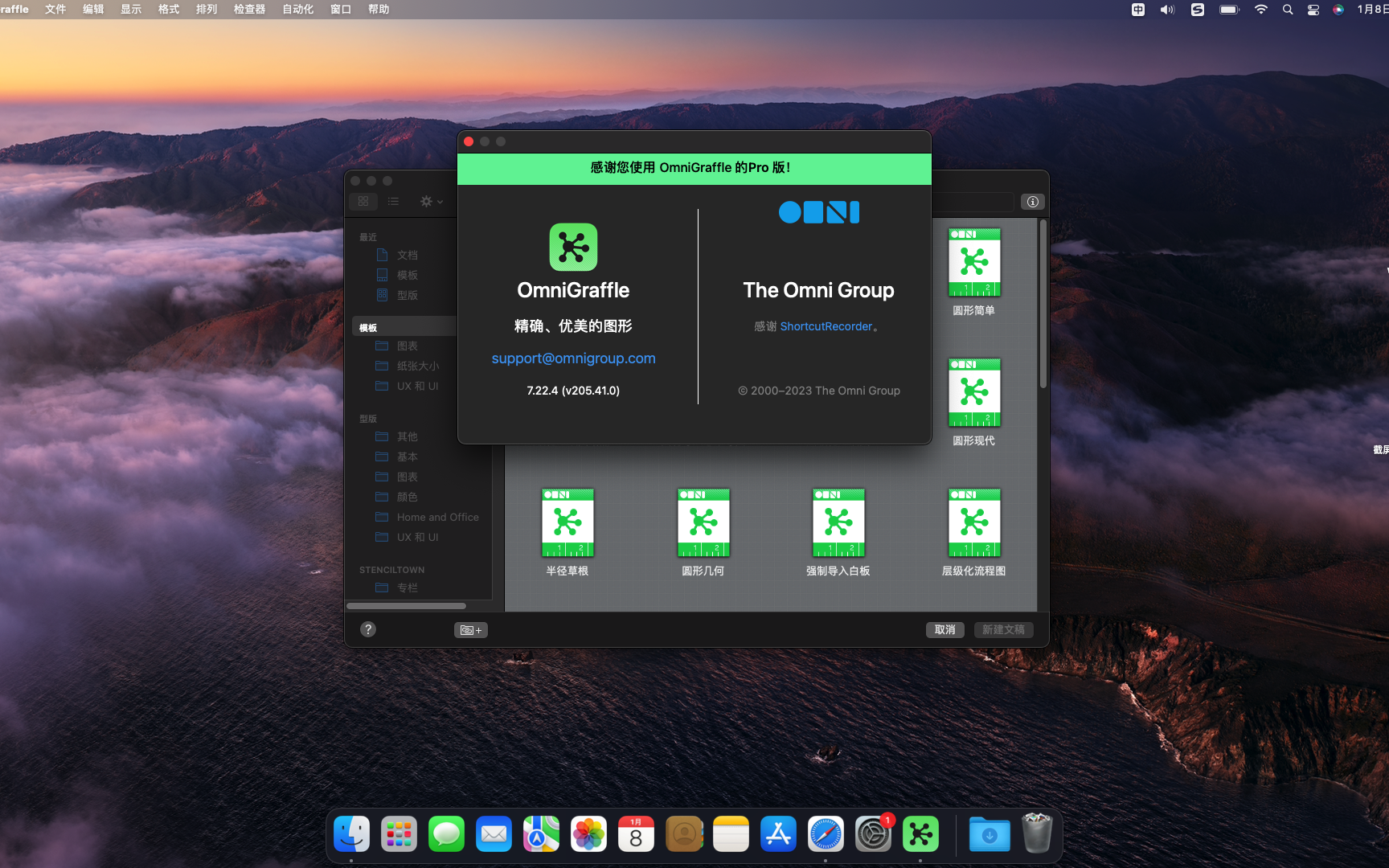The image size is (1389, 868).
Task: Click the 模板 section header in sidebar
Action: [368, 327]
